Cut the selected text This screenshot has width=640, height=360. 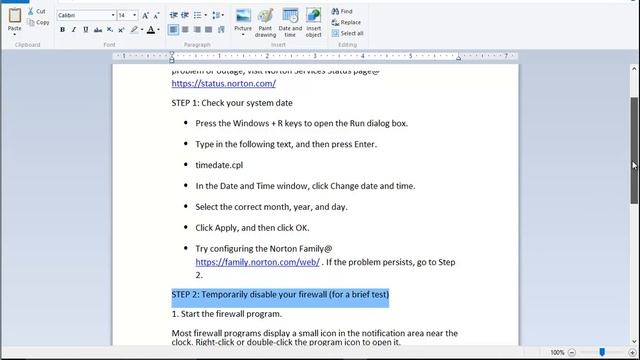[37, 11]
